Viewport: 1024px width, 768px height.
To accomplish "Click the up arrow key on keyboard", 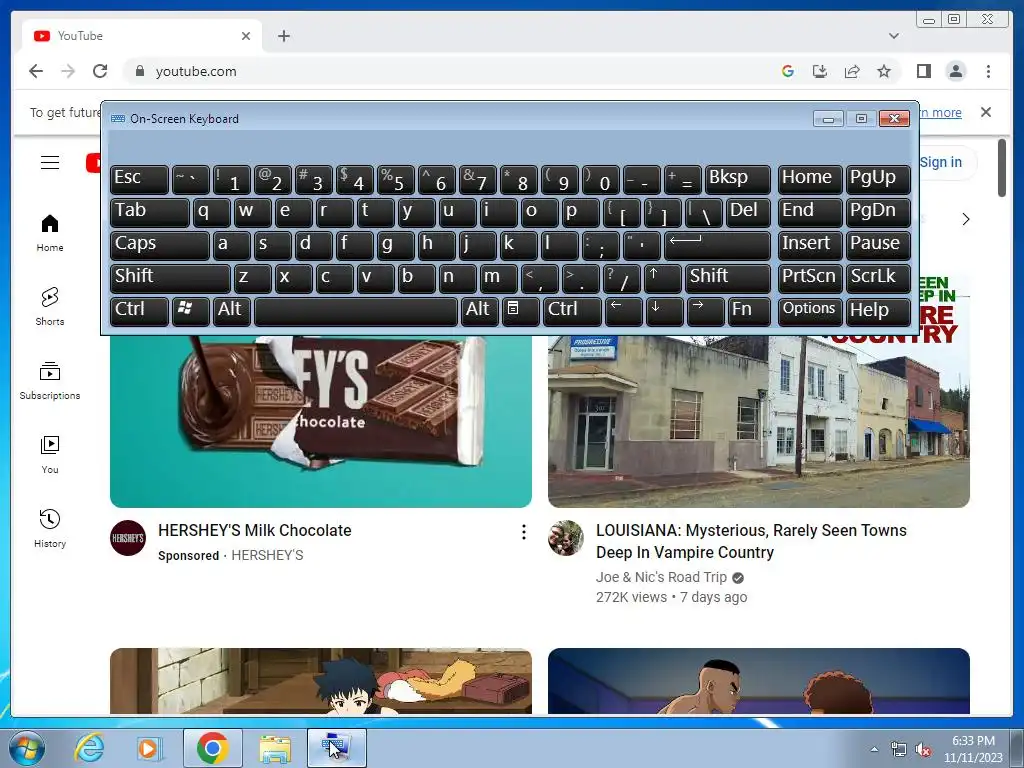I will pos(662,279).
